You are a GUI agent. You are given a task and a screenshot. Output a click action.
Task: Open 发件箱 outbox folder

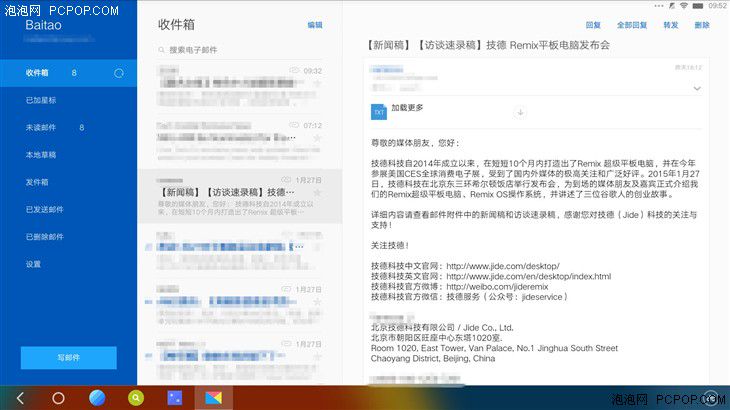point(37,182)
